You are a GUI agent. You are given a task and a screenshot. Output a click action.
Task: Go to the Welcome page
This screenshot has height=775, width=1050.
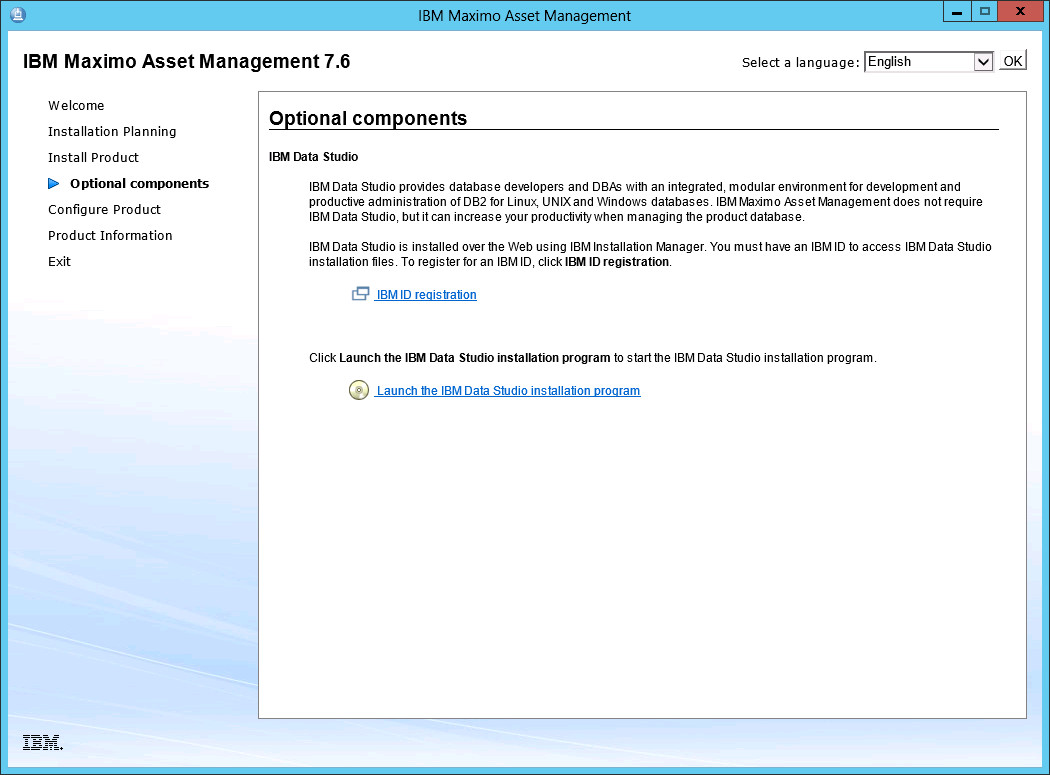coord(76,106)
